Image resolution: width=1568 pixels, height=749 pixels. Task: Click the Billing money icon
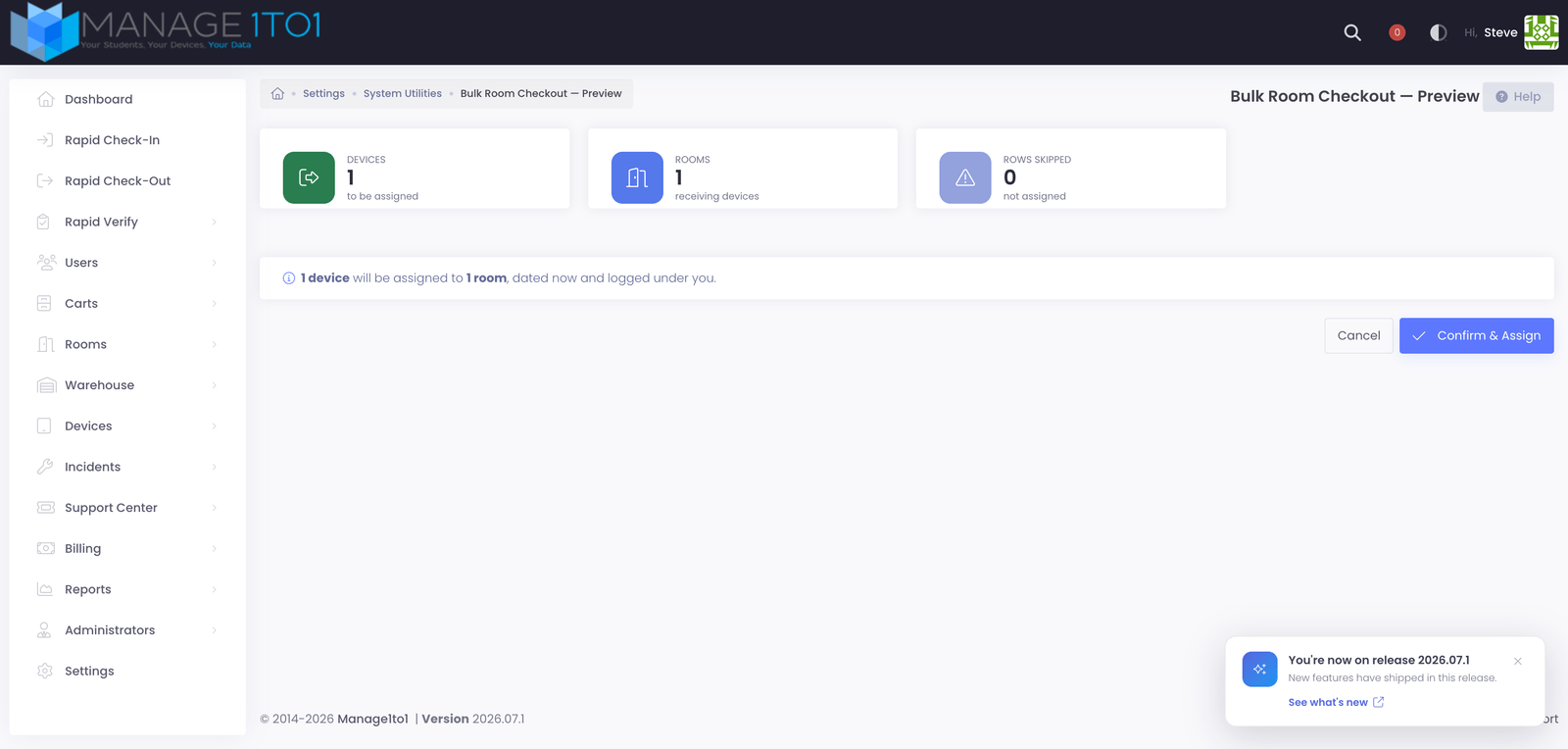pos(45,549)
